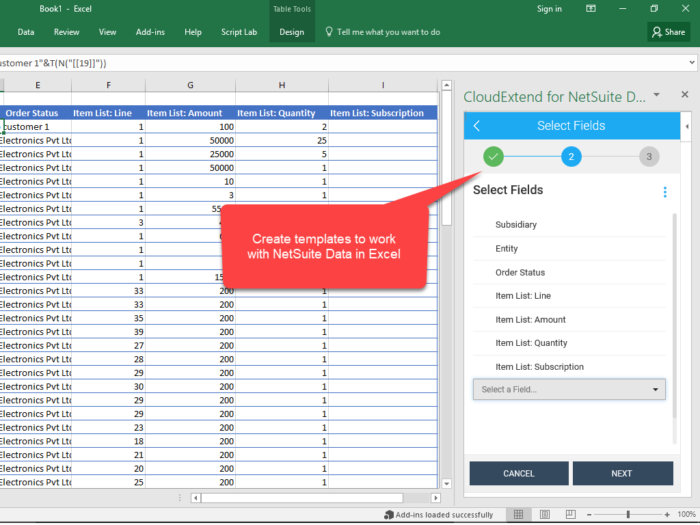Select column G header
Viewport: 700px width, 525px height.
191,85
